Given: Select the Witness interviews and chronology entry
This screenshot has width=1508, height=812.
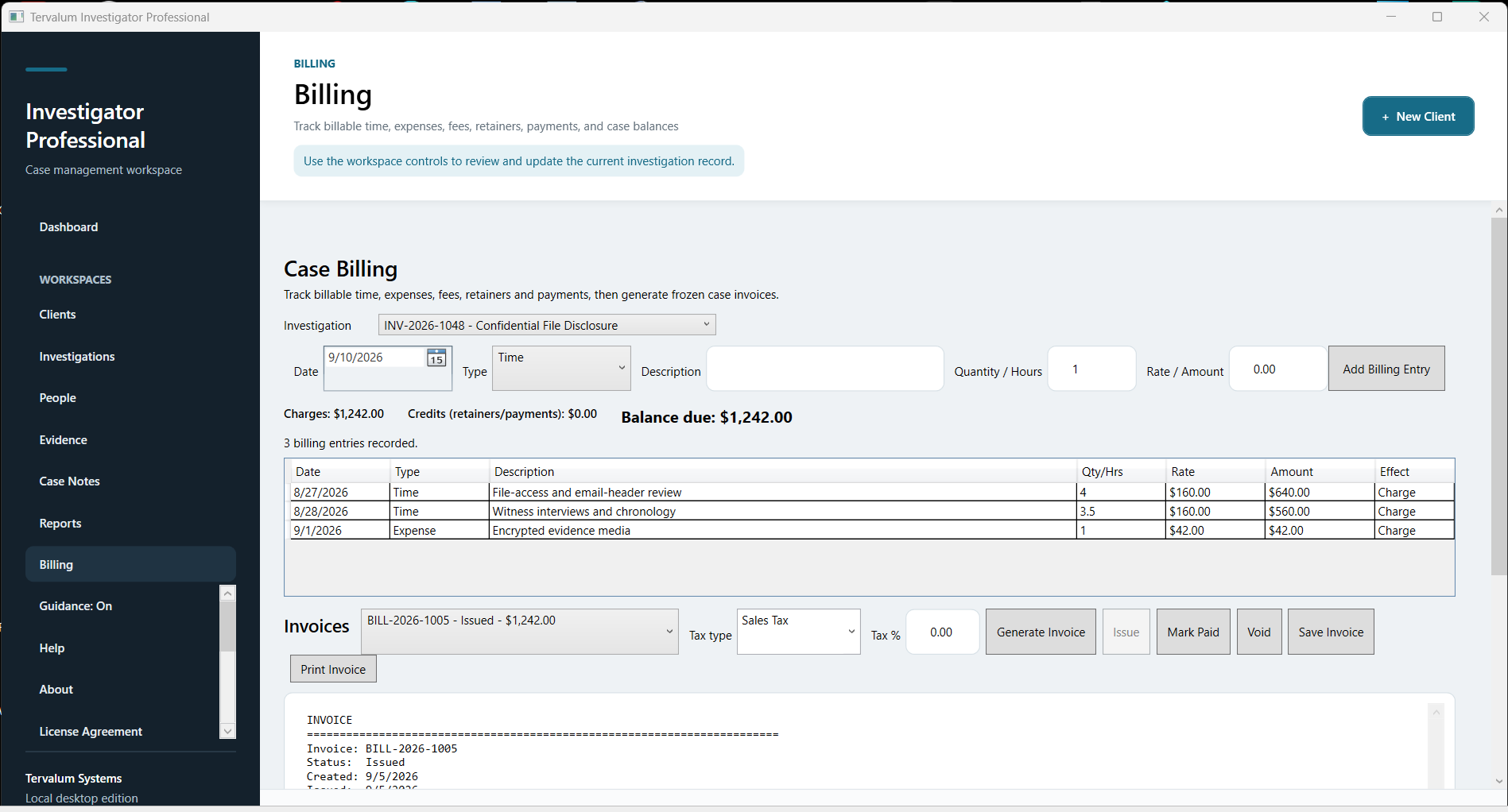Looking at the screenshot, I should [x=872, y=512].
